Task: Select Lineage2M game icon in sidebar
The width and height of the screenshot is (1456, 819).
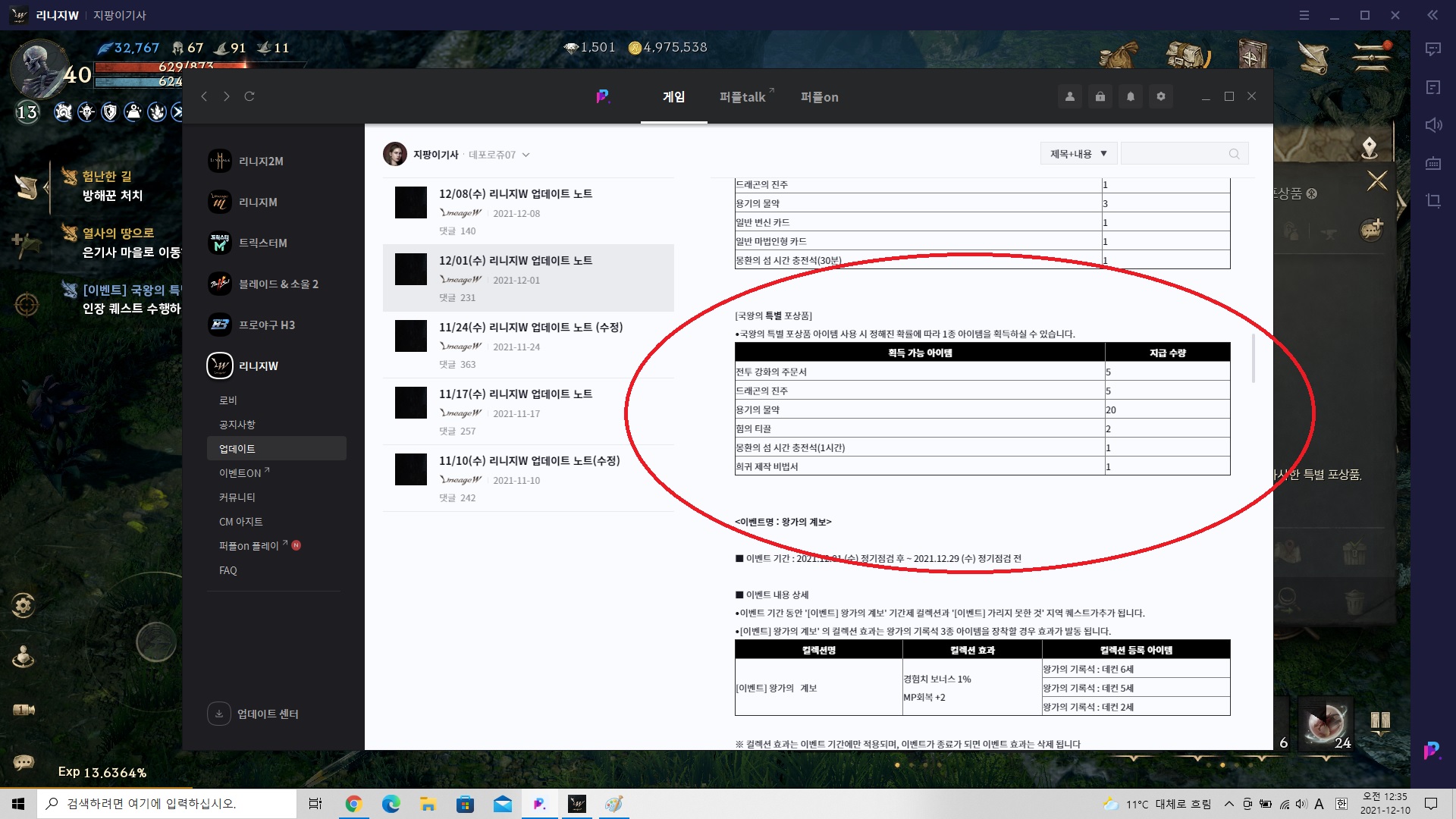Action: click(x=220, y=161)
